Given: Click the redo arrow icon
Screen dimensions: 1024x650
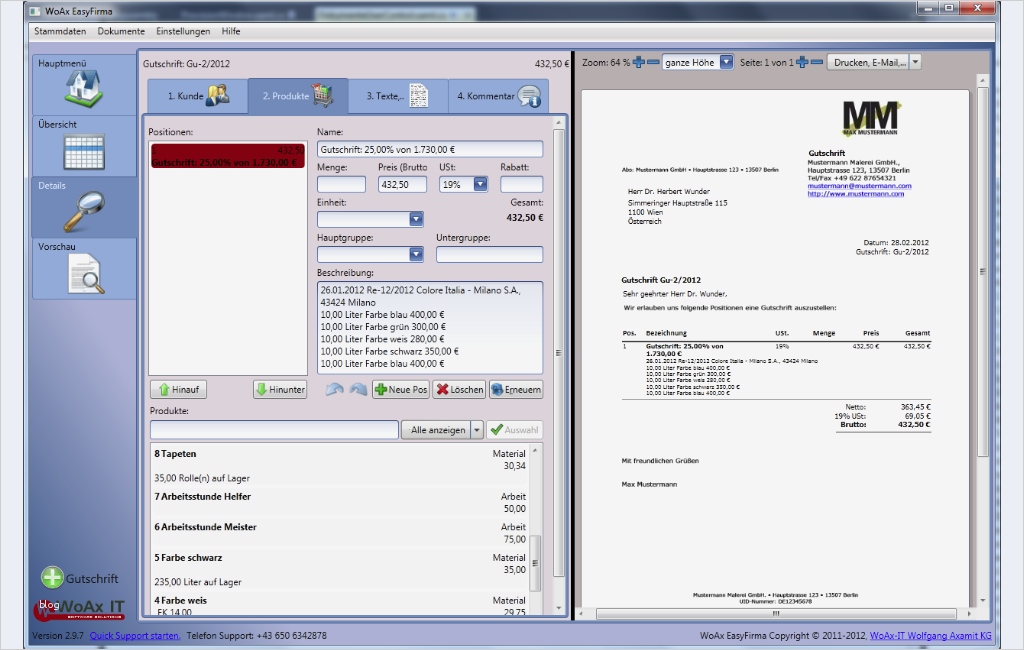Looking at the screenshot, I should click(357, 390).
